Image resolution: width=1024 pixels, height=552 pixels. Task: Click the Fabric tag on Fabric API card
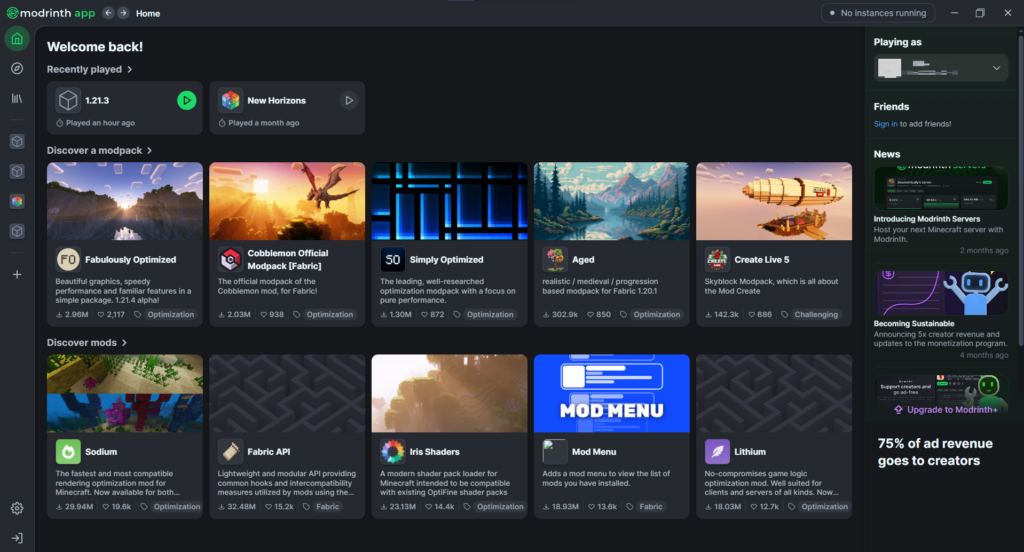(x=327, y=506)
